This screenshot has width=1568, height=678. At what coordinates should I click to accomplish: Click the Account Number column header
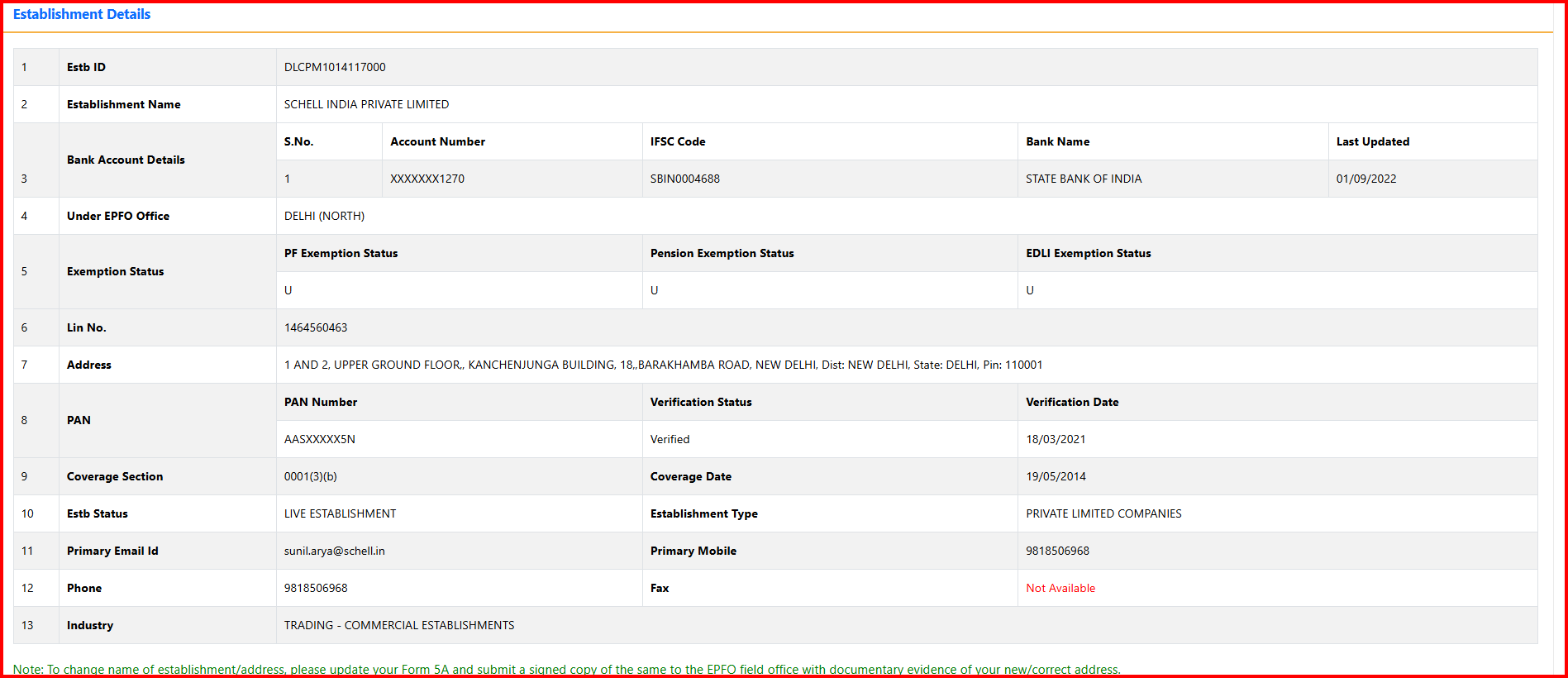(x=437, y=141)
